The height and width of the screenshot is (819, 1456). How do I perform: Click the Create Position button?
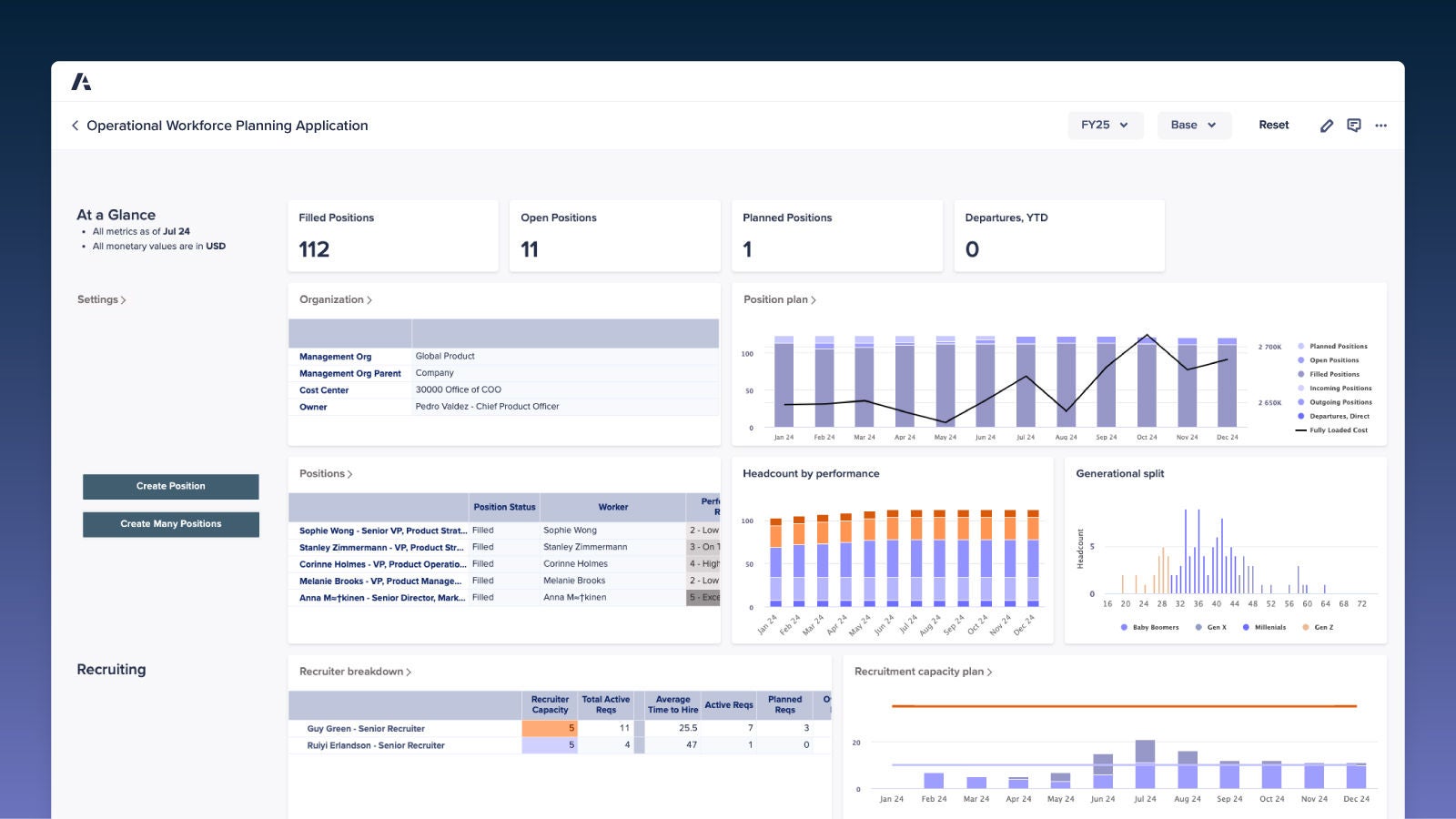pyautogui.click(x=171, y=486)
